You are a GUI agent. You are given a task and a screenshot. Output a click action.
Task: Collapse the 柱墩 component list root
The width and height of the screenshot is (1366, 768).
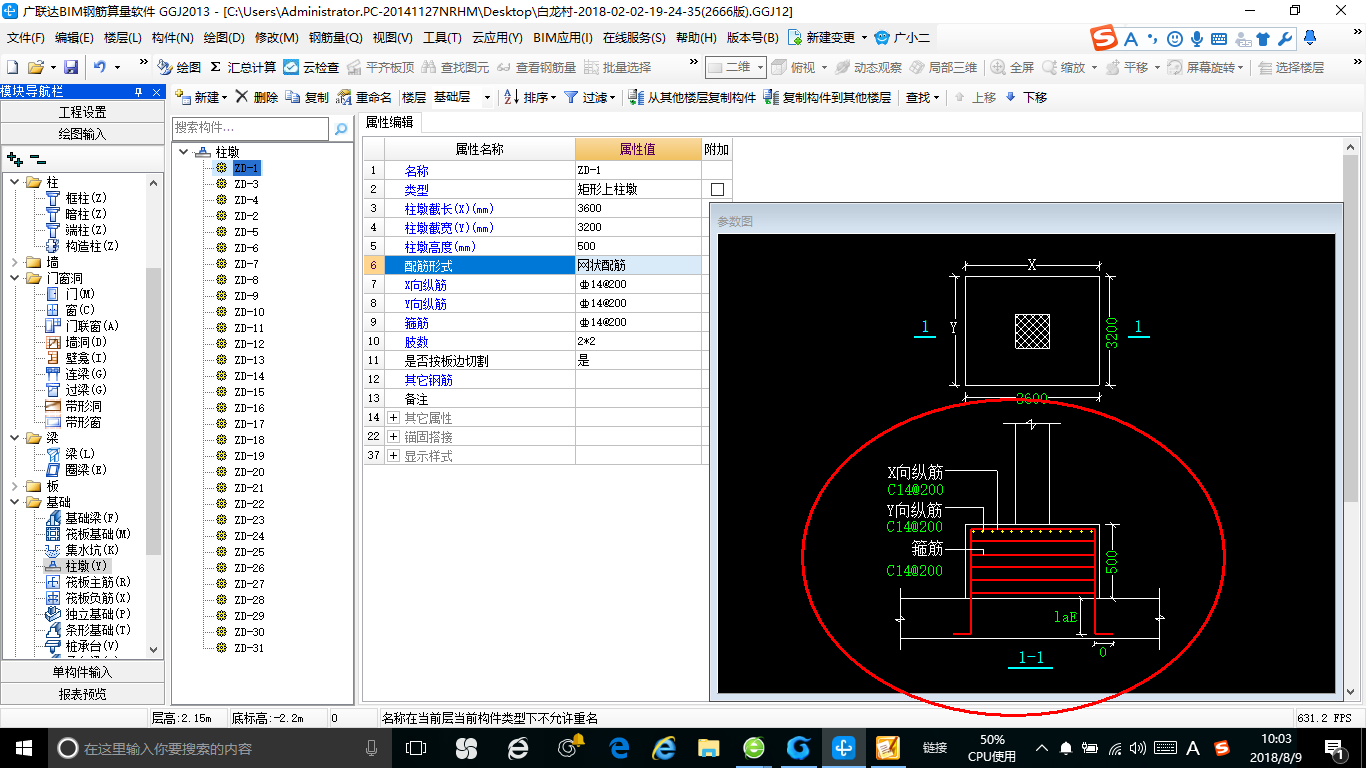pyautogui.click(x=184, y=152)
